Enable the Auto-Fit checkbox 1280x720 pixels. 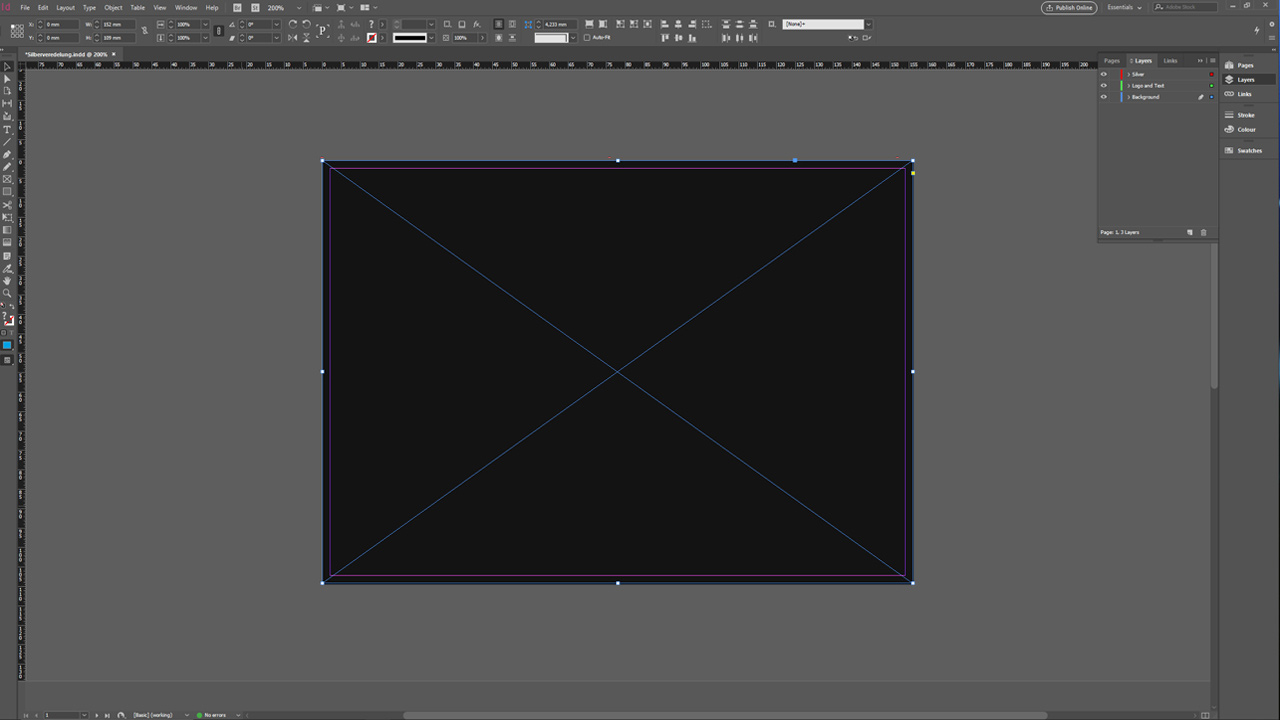tap(587, 38)
